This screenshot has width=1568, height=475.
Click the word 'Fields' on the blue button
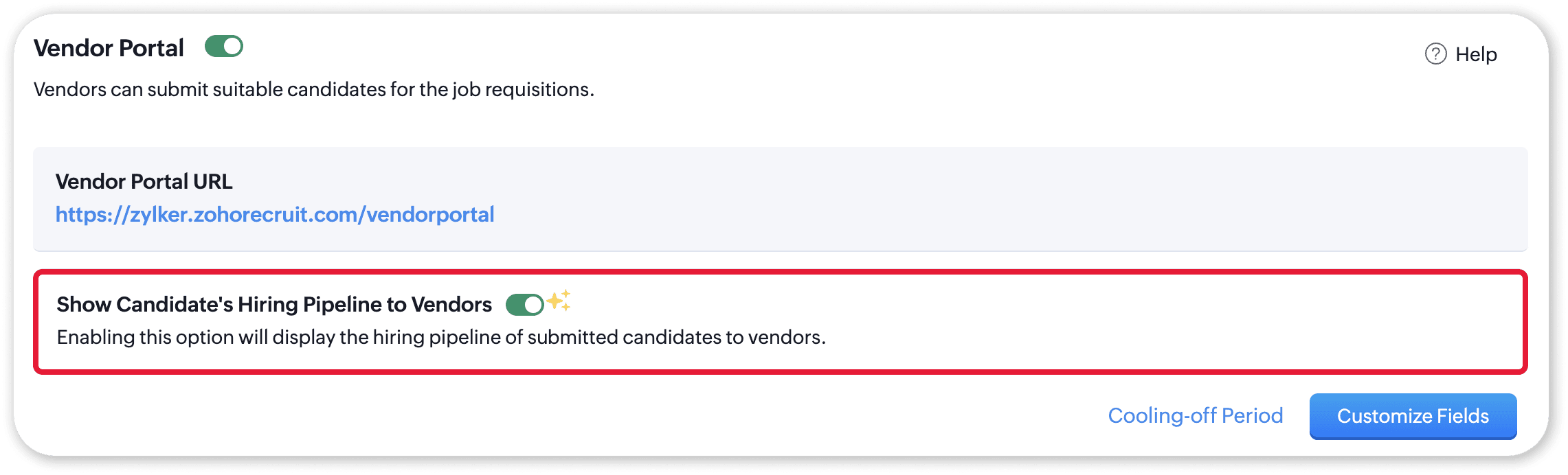tap(1463, 416)
